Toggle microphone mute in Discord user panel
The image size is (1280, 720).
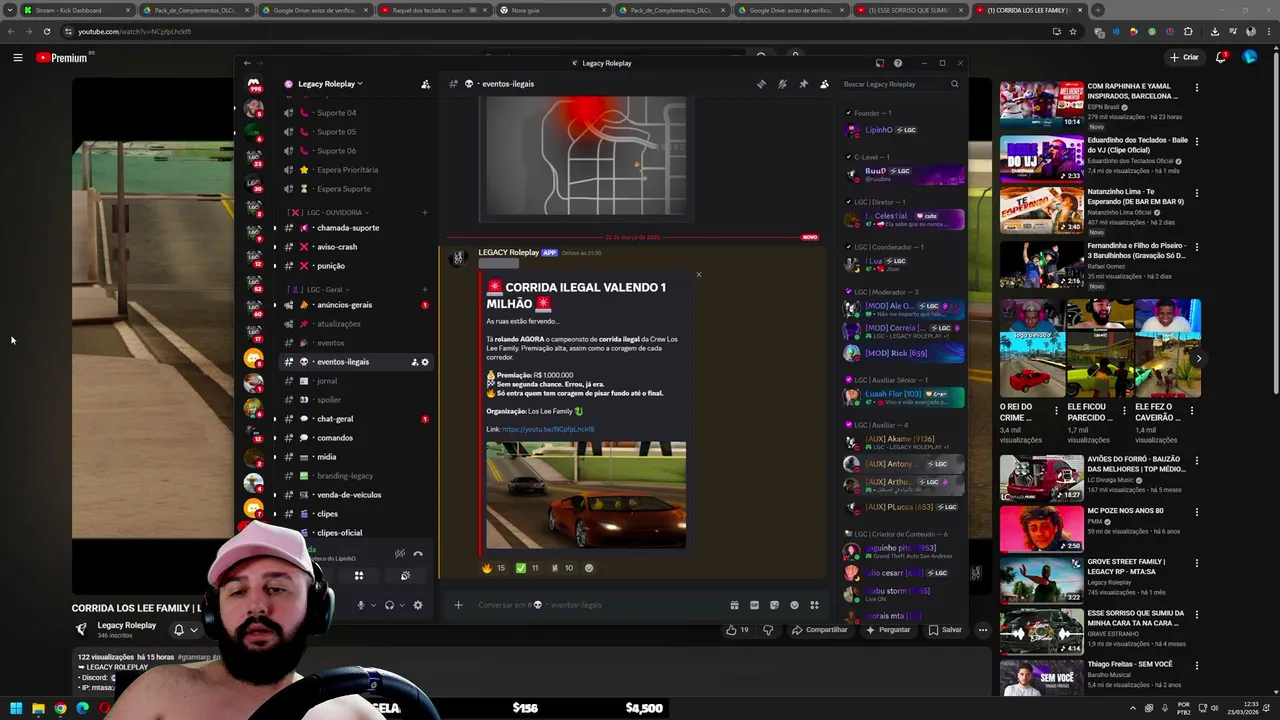[361, 605]
